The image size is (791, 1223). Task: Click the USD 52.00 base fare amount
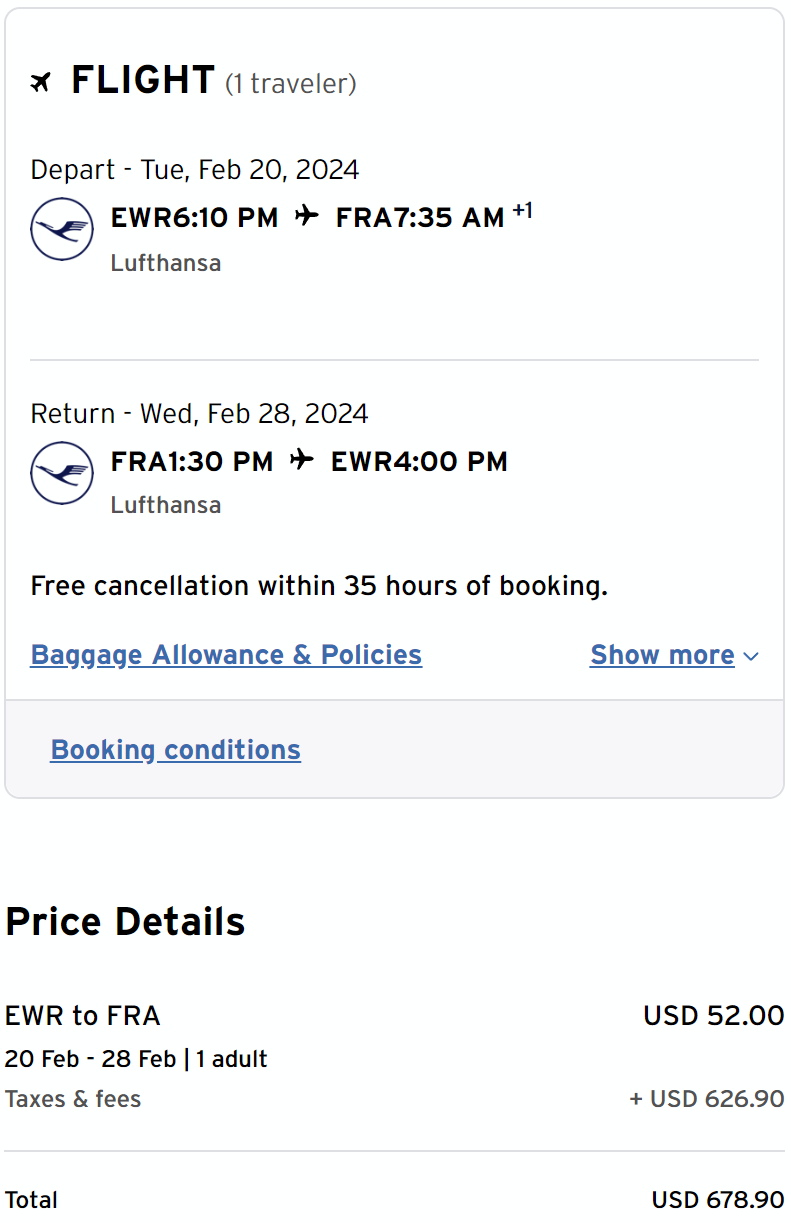[x=713, y=1016]
